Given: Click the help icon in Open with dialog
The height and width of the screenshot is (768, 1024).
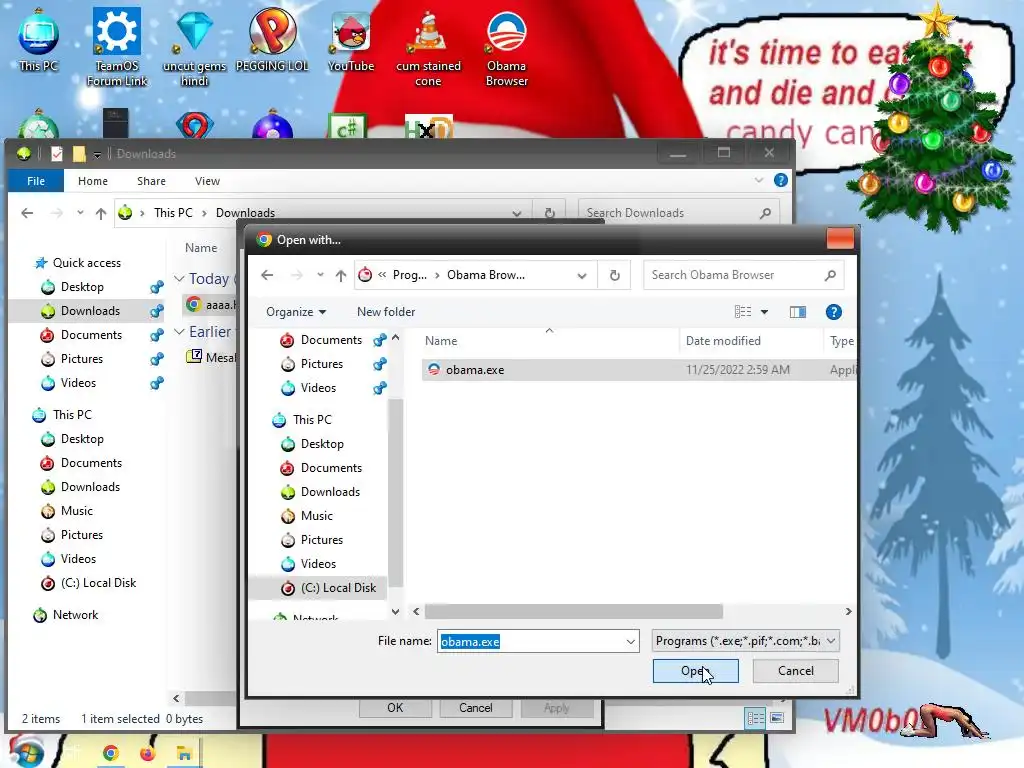Looking at the screenshot, I should tap(833, 312).
